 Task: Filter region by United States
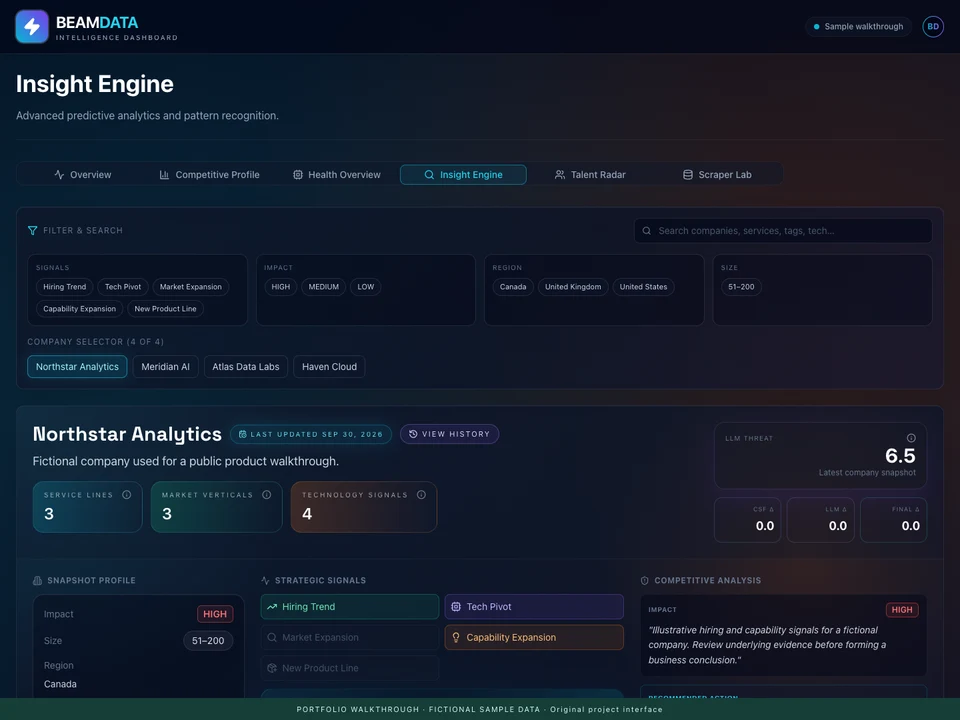[643, 287]
